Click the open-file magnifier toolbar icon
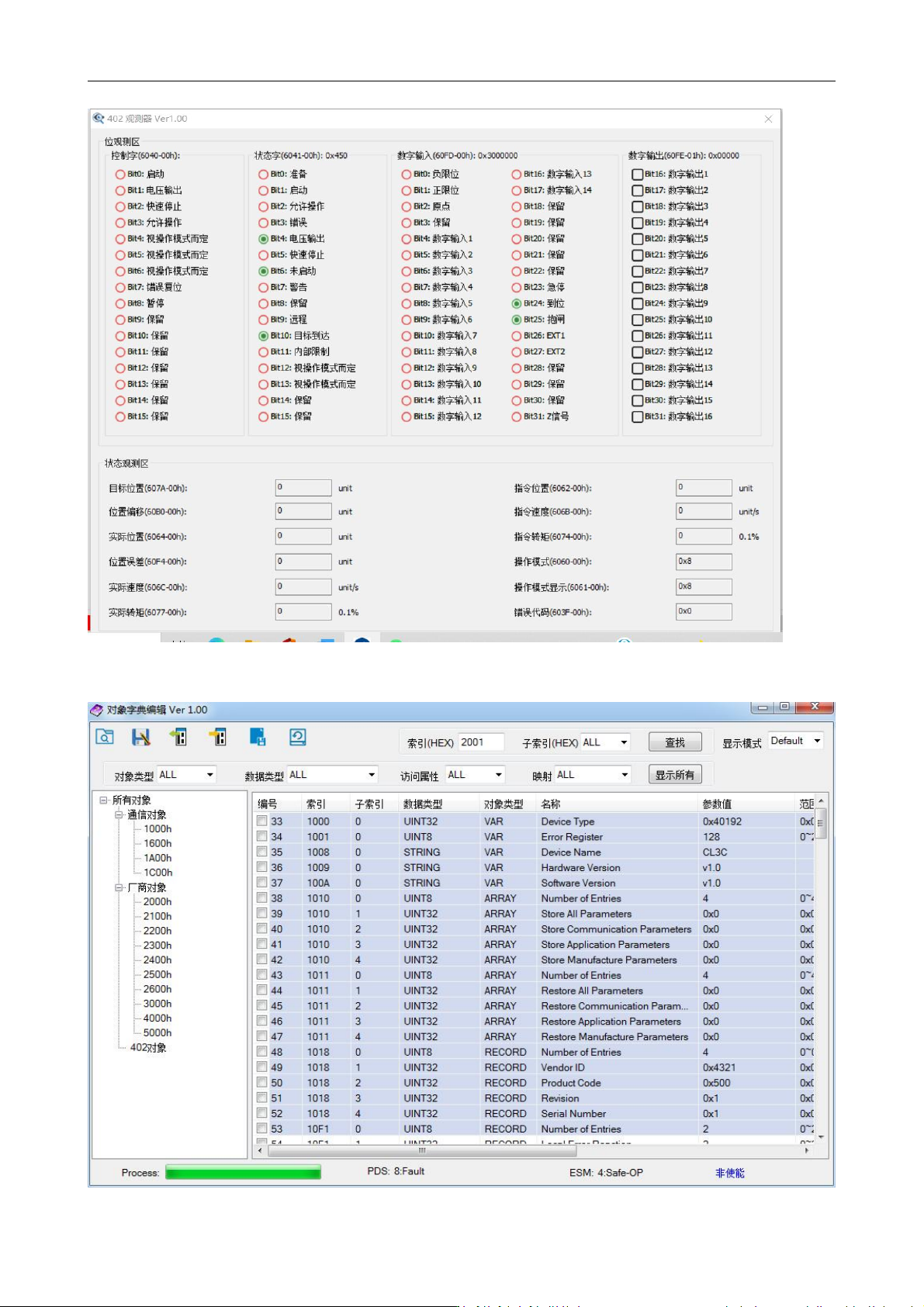 pyautogui.click(x=104, y=738)
